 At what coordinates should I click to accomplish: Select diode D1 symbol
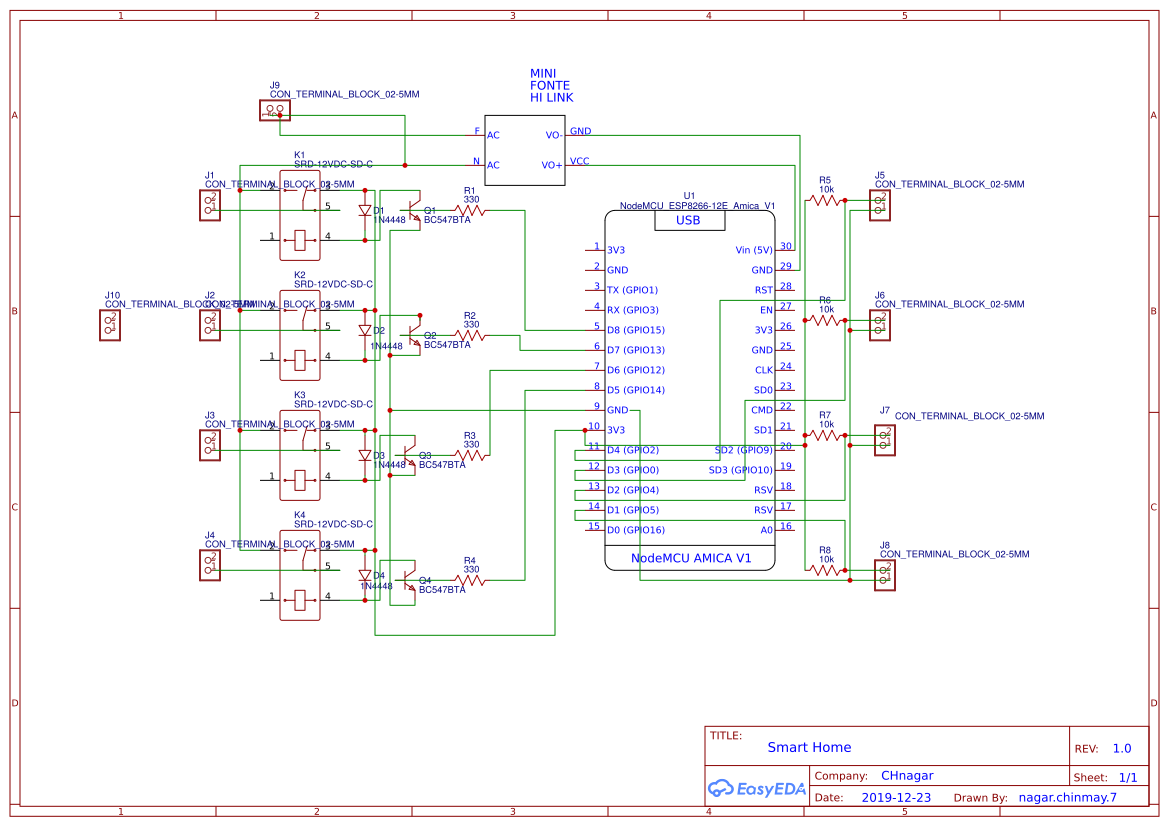(365, 211)
